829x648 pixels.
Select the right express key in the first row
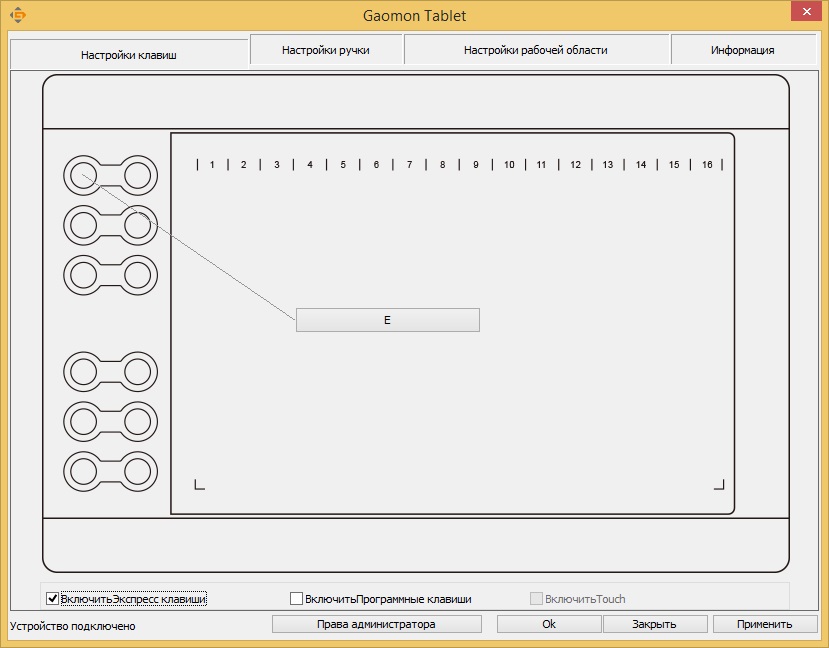click(137, 175)
